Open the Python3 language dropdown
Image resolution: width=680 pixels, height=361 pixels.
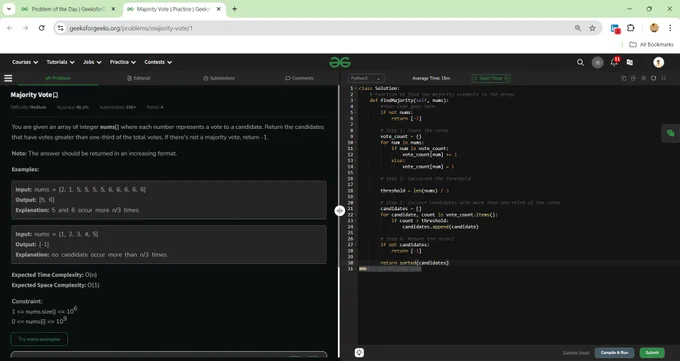(366, 78)
